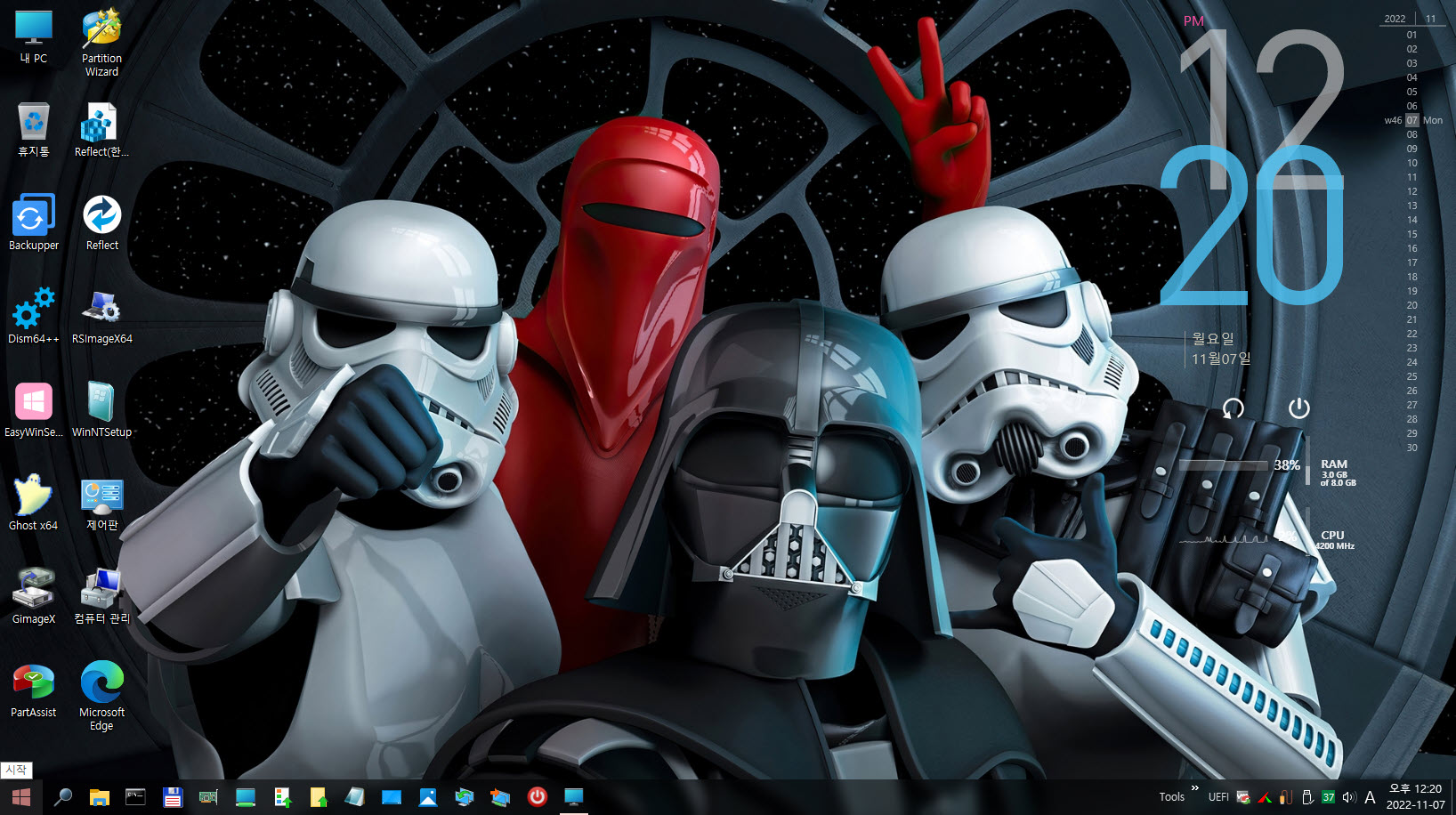Click day 20 in the calendar list
Screen dimensions: 1456x815
[x=1412, y=305]
